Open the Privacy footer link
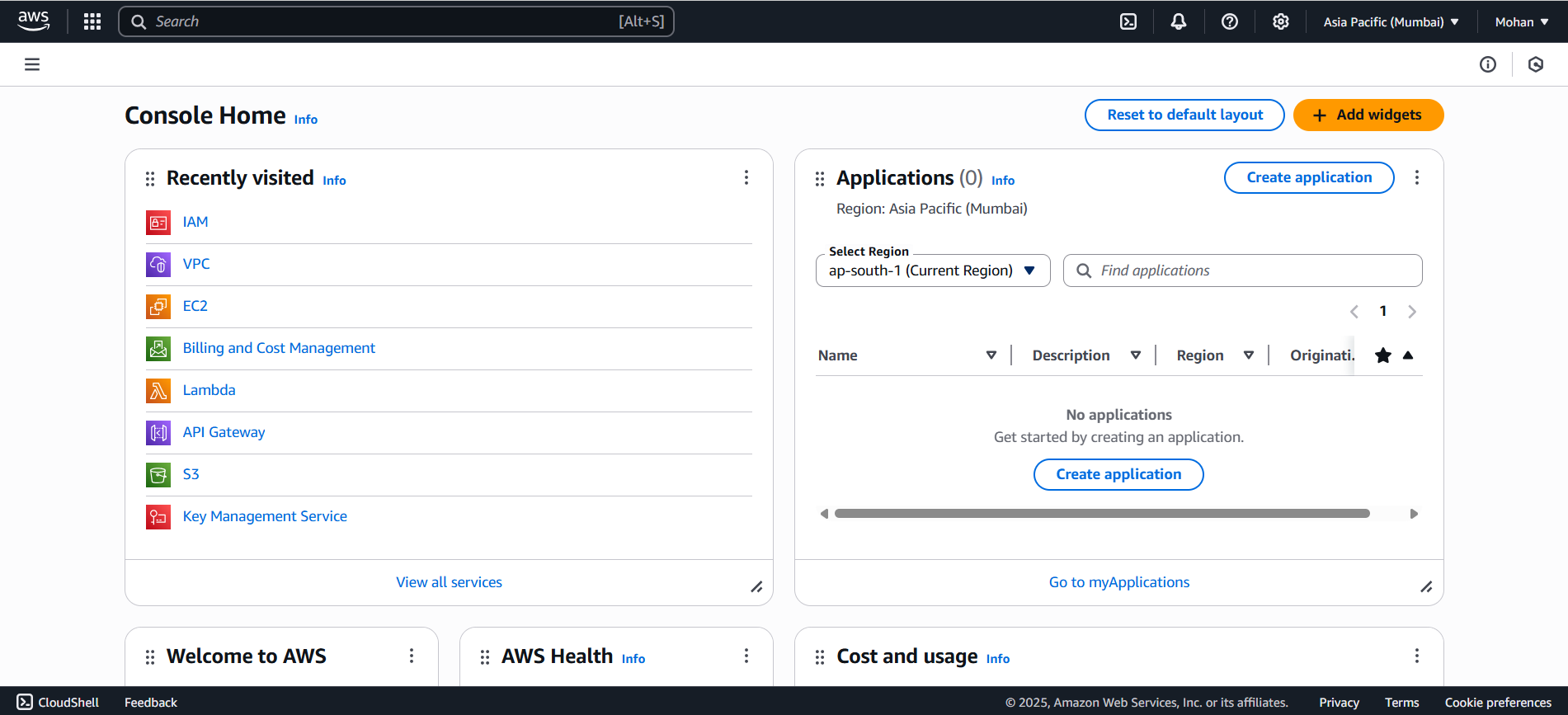The height and width of the screenshot is (715, 1568). point(1339,703)
